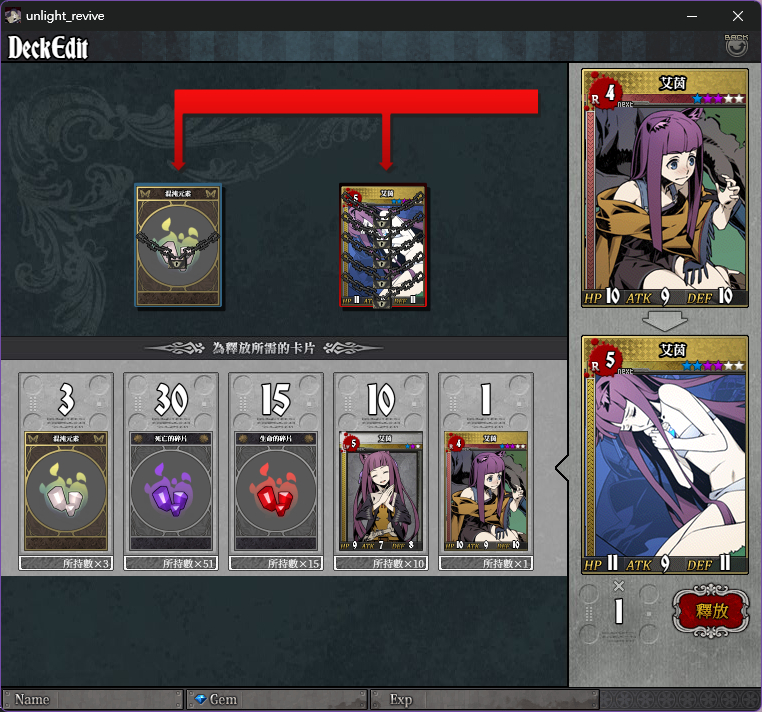This screenshot has width=762, height=712.
Task: Open the level 5 艾茵 result card preview
Action: pyautogui.click(x=665, y=454)
